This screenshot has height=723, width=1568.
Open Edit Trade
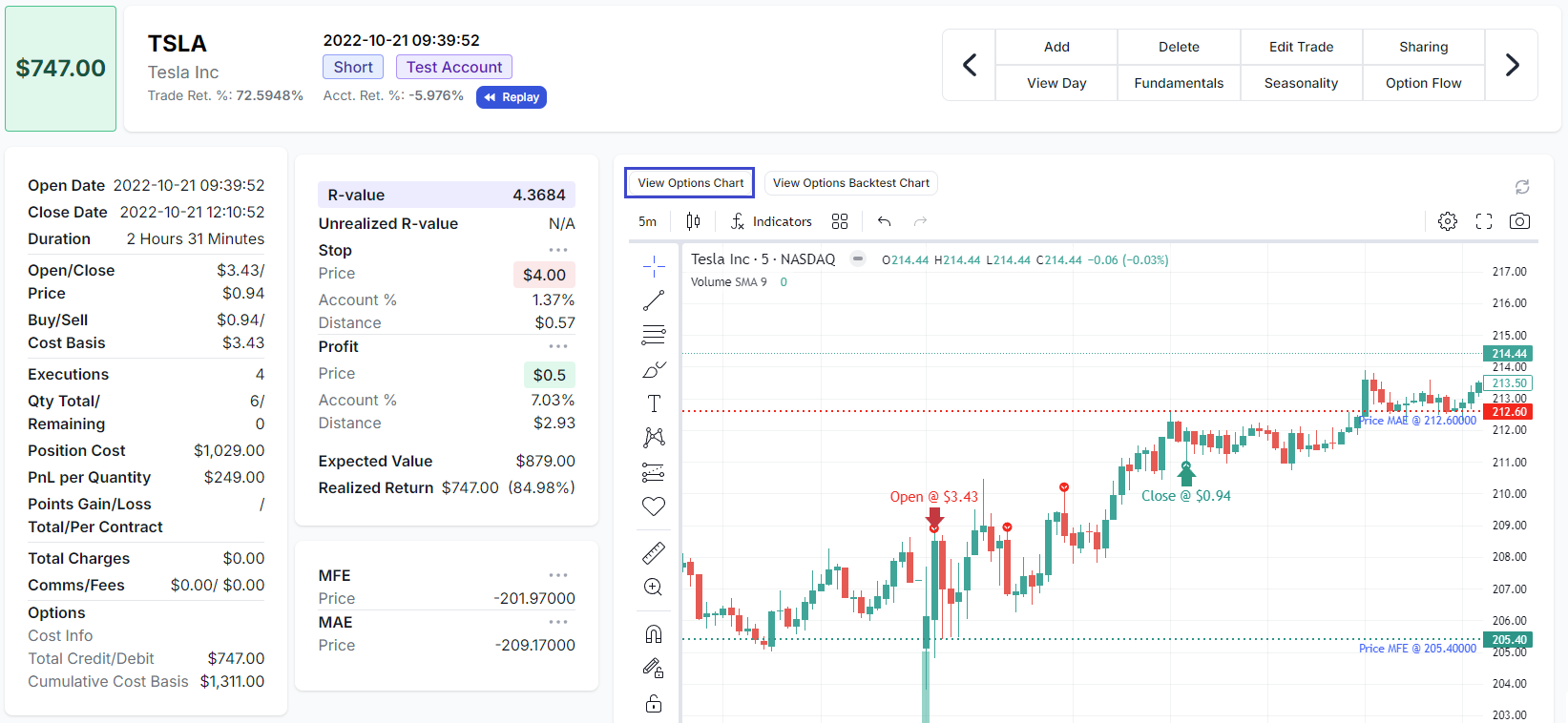1302,47
